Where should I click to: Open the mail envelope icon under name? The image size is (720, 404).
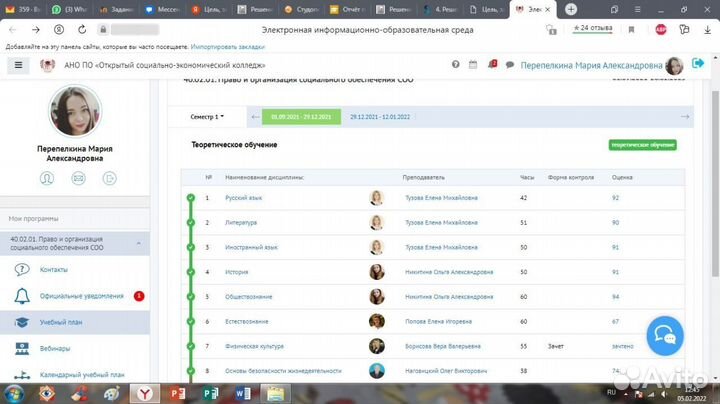click(x=79, y=178)
